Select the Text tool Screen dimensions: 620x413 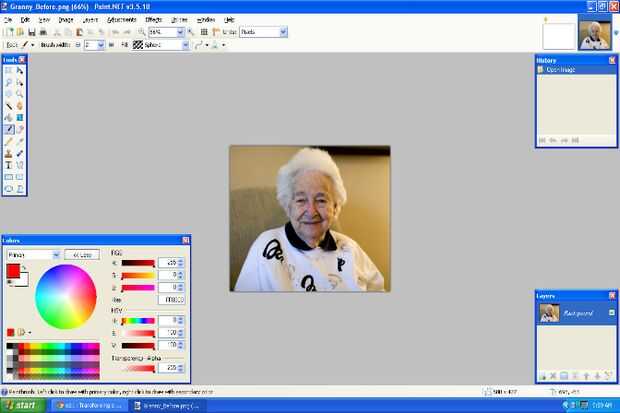(x=9, y=165)
